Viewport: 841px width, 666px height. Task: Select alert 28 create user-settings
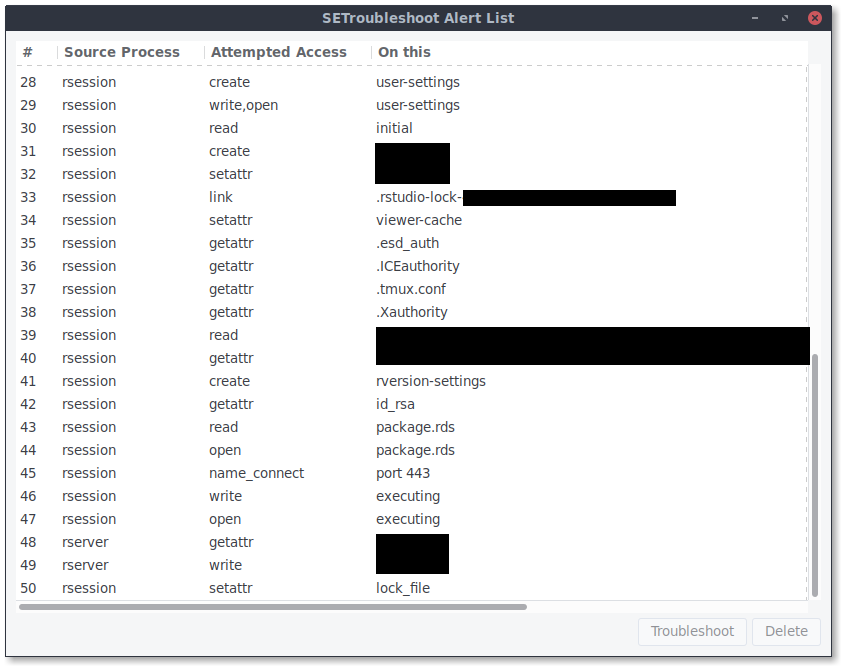[411, 82]
